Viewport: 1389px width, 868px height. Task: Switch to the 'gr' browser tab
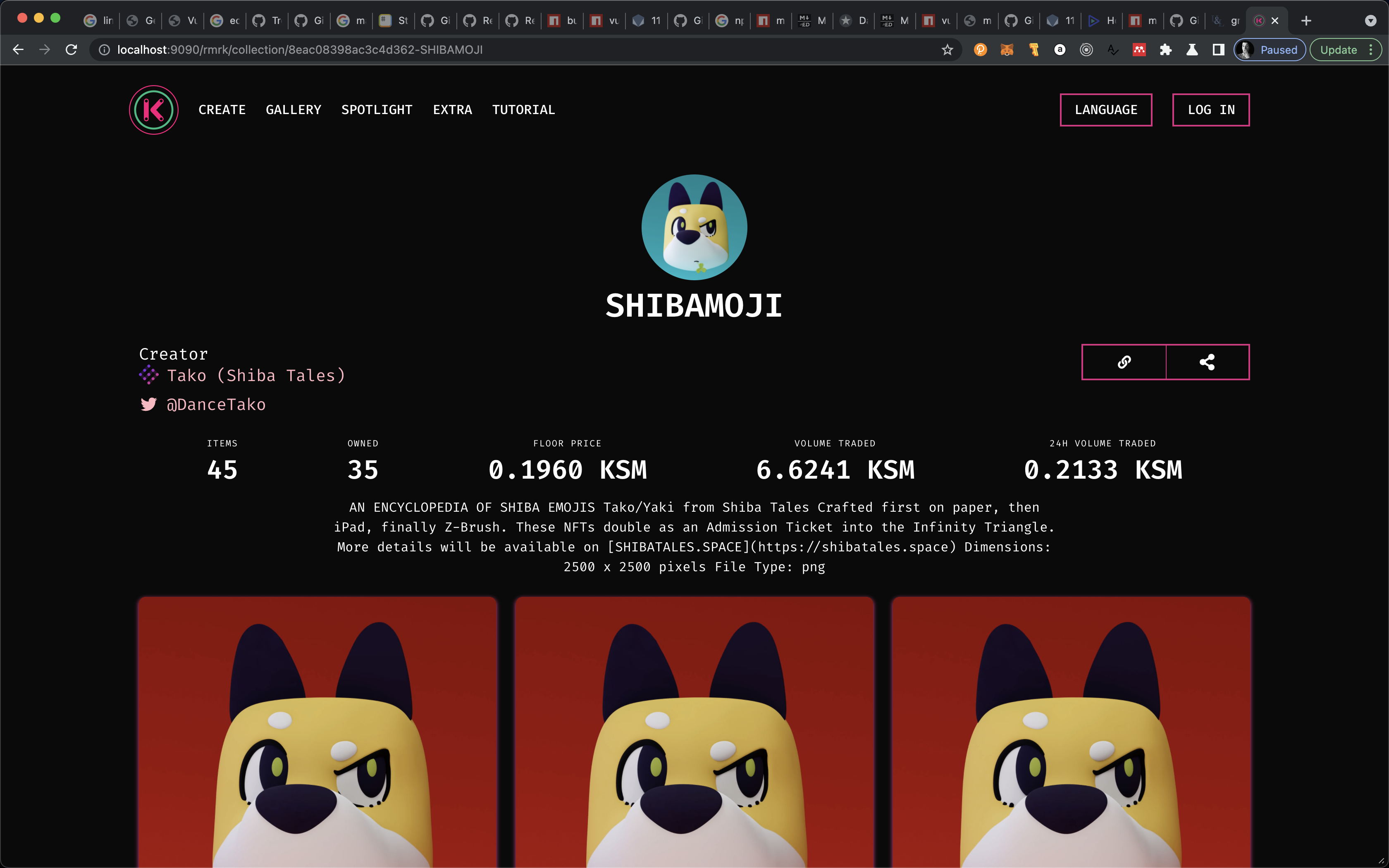point(1226,21)
